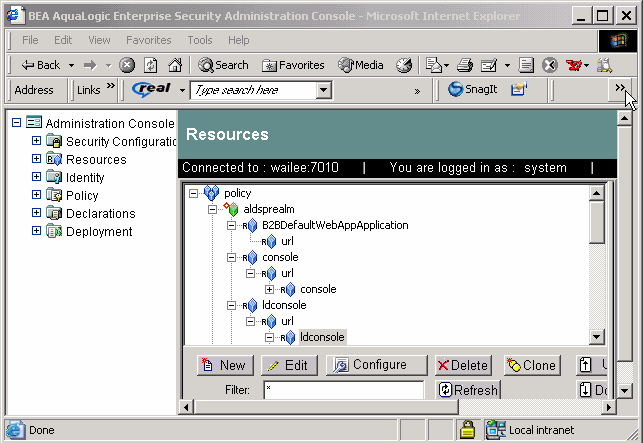Image resolution: width=643 pixels, height=443 pixels.
Task: Open the Help menu
Action: pos(239,40)
